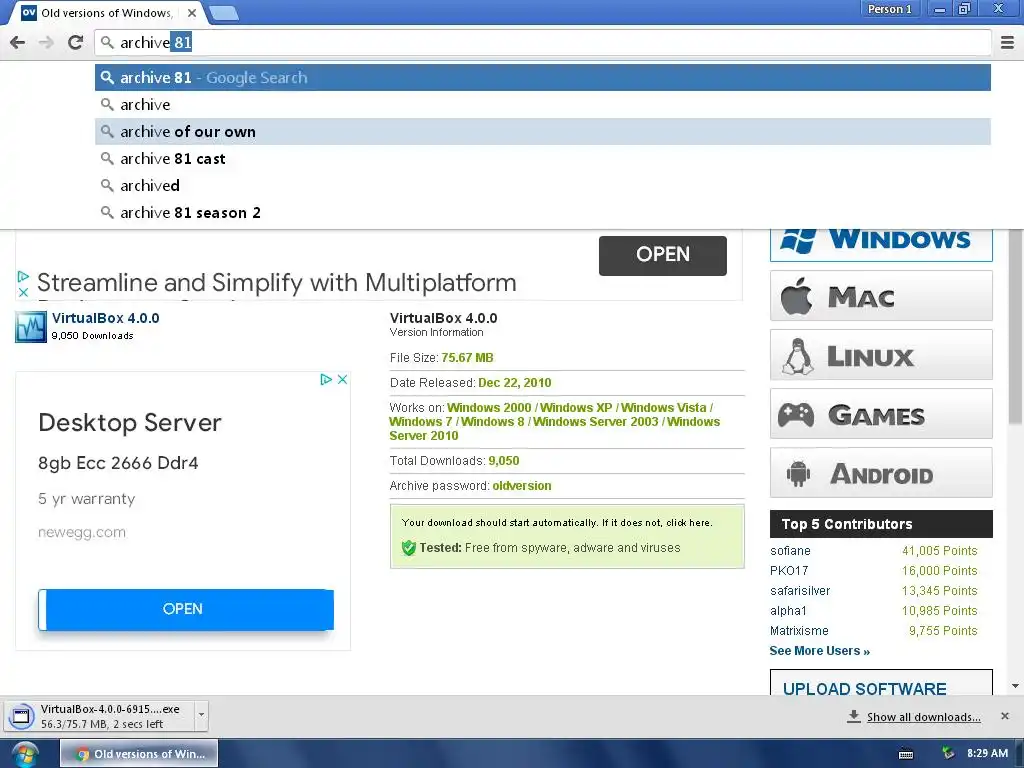The width and height of the screenshot is (1024, 768).
Task: Click the network tray icon
Action: tap(948, 754)
